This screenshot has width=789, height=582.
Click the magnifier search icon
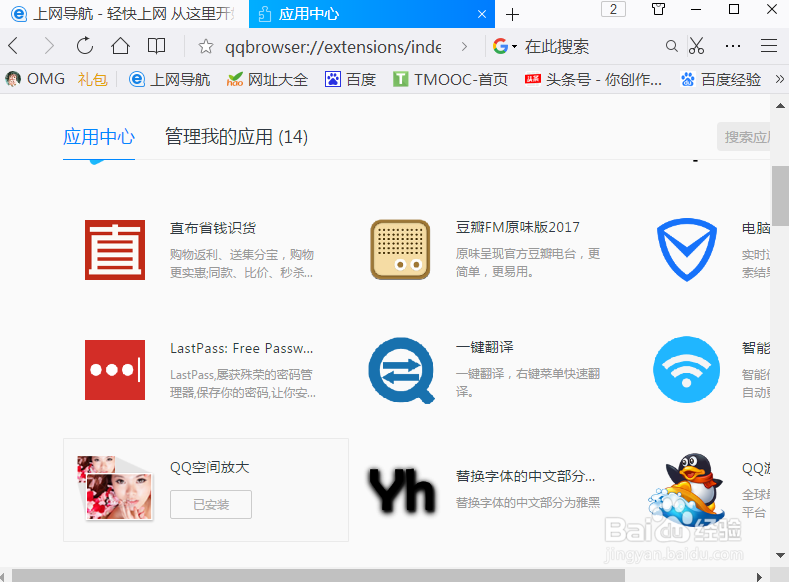click(671, 46)
